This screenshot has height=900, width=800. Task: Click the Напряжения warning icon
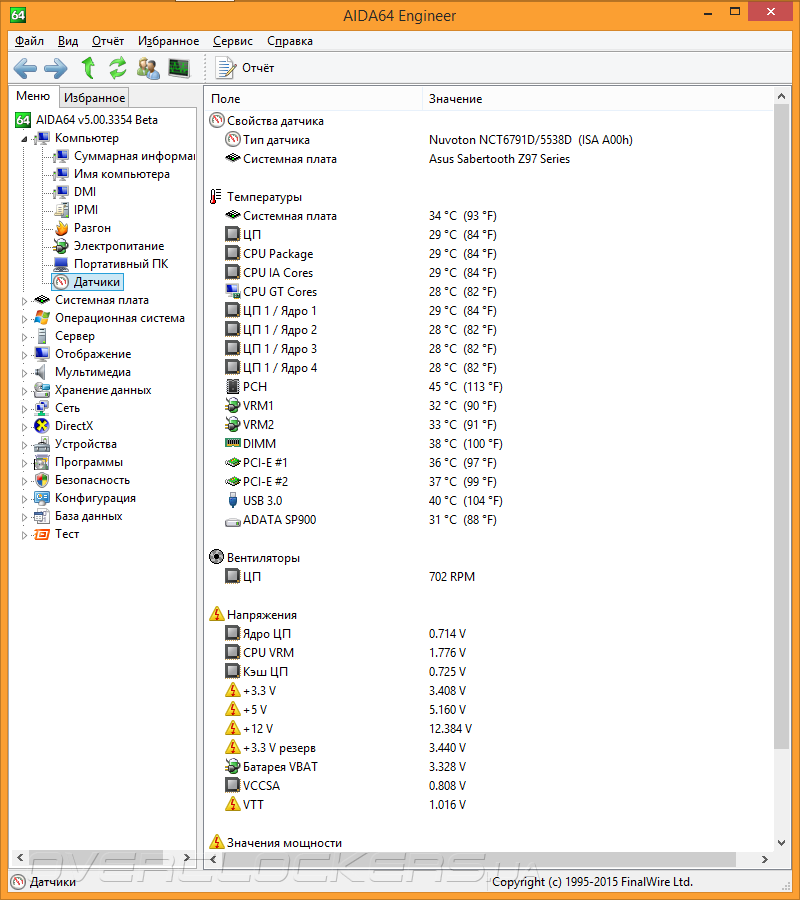pos(216,614)
